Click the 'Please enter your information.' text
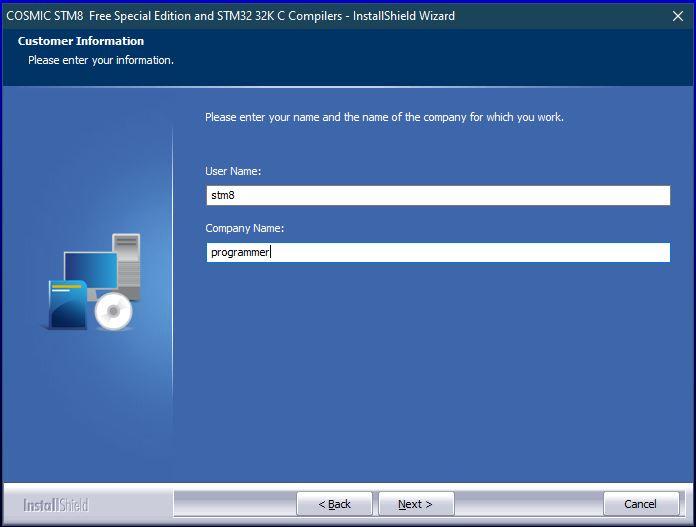 coord(101,60)
